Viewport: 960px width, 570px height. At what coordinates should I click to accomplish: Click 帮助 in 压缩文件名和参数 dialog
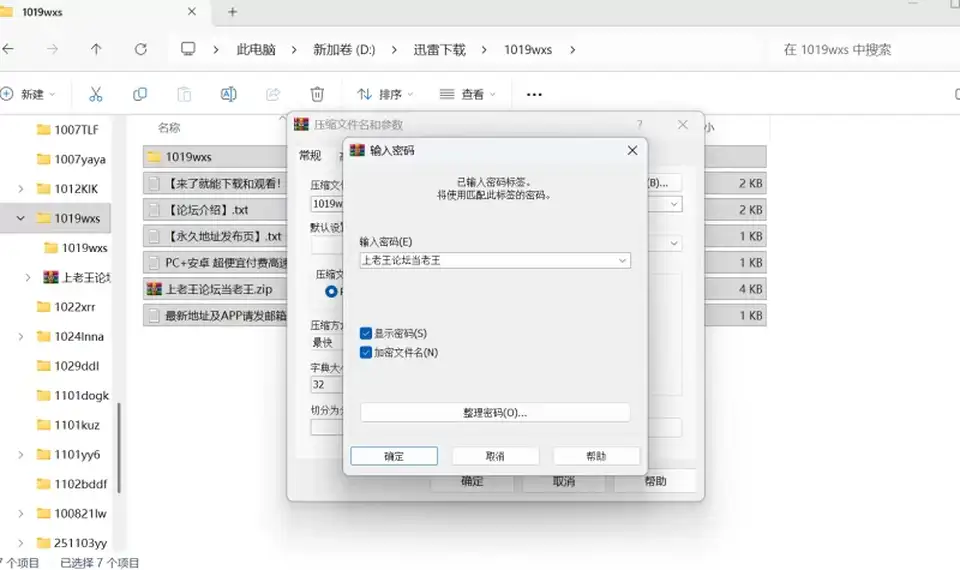pos(655,481)
